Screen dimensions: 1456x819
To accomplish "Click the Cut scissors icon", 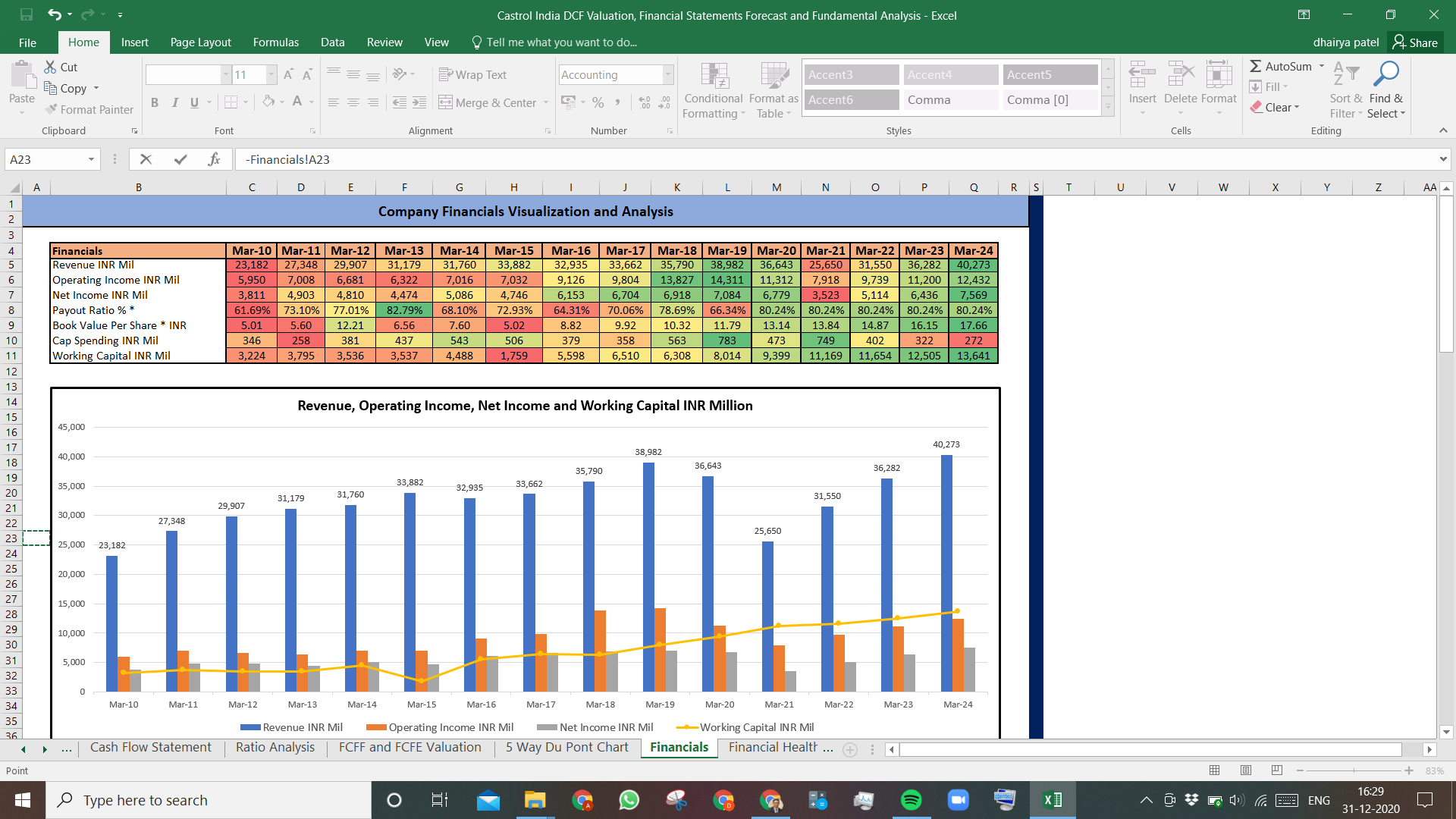I will click(50, 67).
